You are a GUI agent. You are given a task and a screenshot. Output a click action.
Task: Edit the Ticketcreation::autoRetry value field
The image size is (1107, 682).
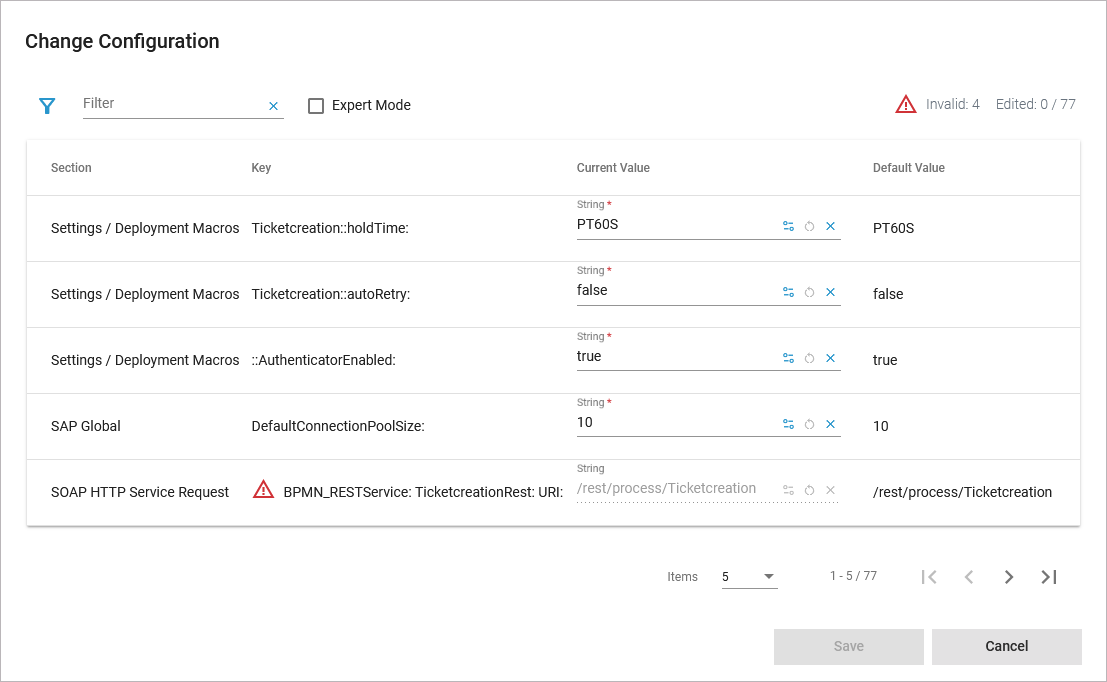click(x=675, y=291)
